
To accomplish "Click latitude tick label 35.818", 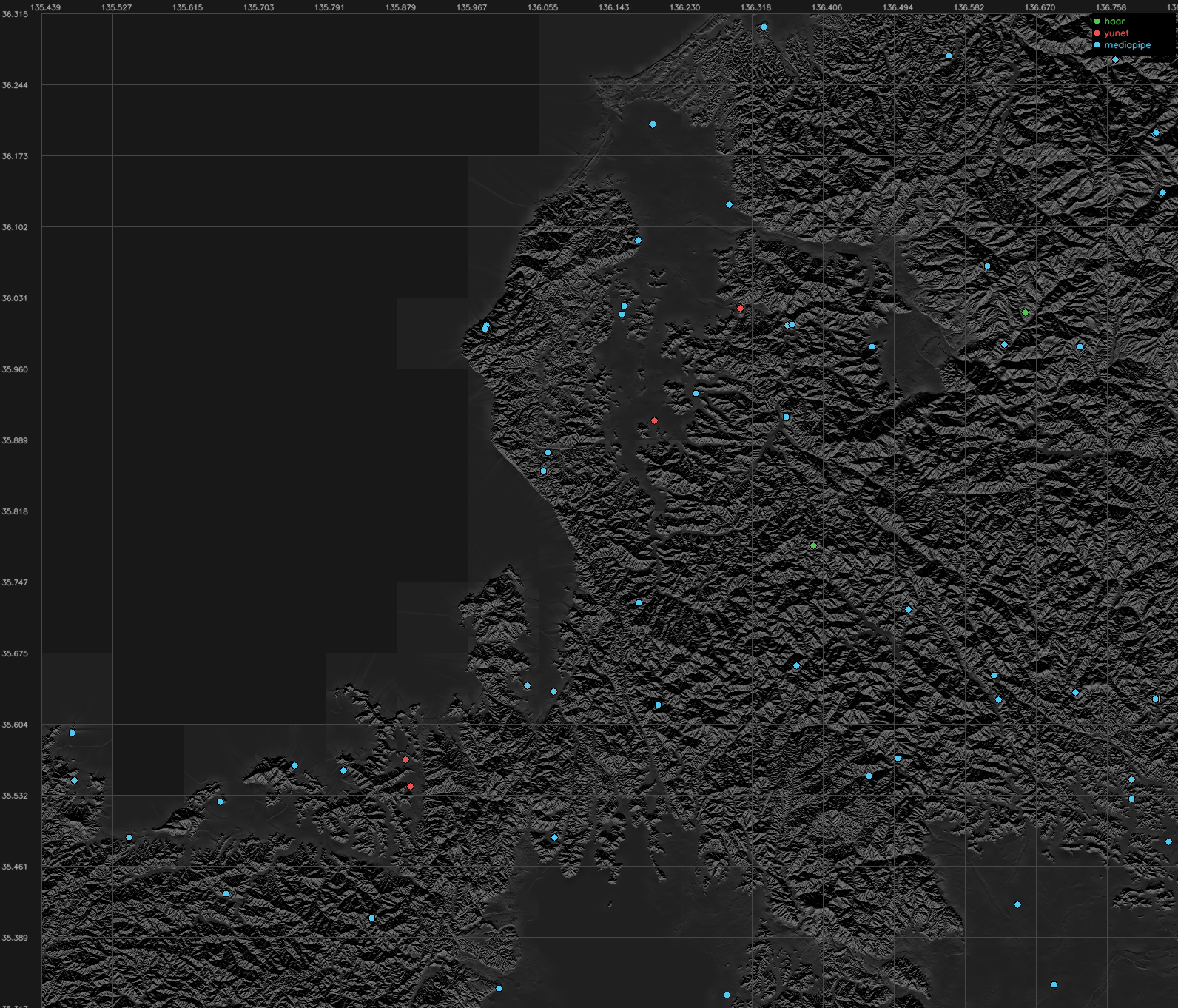I will coord(15,511).
